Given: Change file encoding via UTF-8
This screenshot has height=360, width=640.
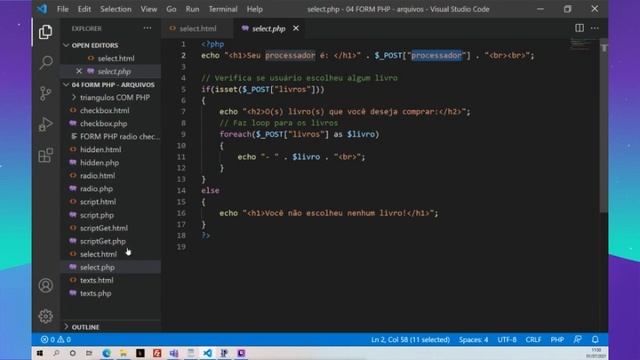Looking at the screenshot, I should coord(507,340).
